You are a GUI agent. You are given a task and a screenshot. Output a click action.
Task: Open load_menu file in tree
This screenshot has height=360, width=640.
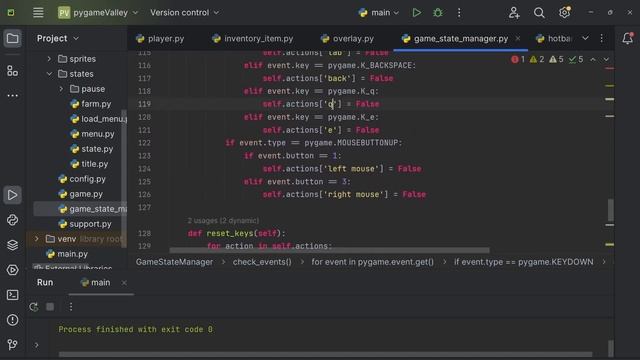98,119
